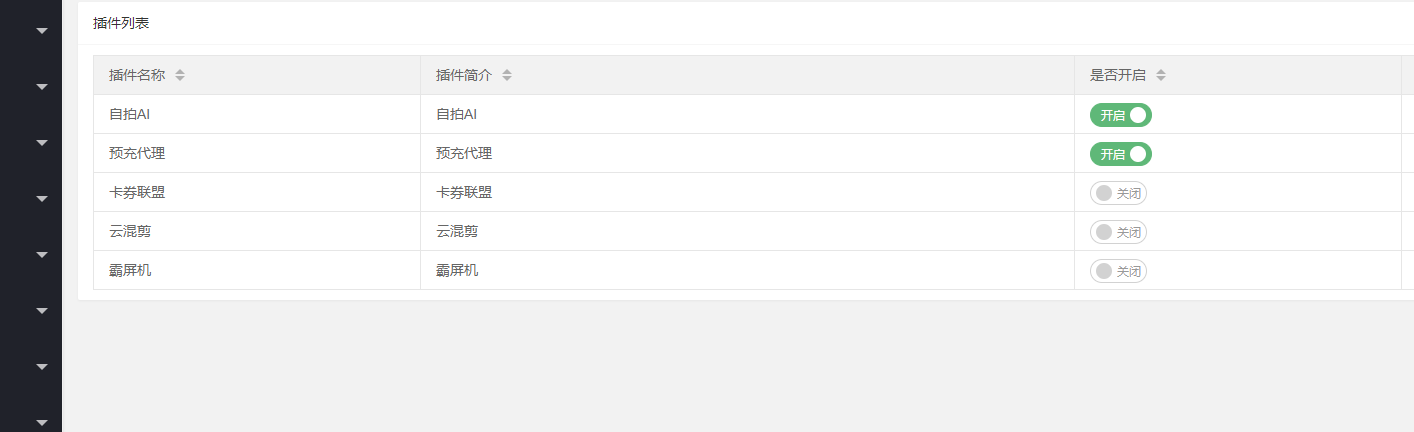Turn off the 预充代理 plugin switch
This screenshot has height=432, width=1414.
pyautogui.click(x=1120, y=154)
